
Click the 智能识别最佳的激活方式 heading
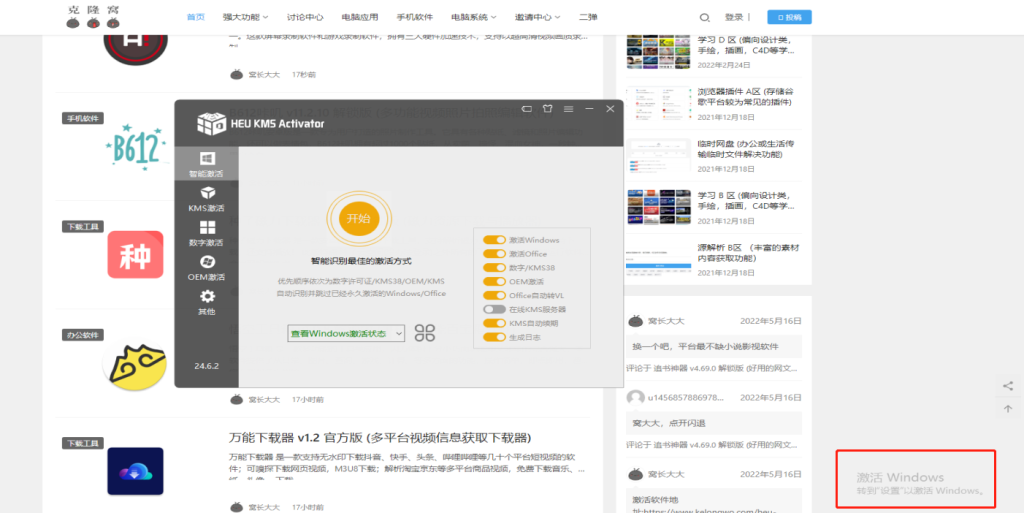click(x=361, y=261)
